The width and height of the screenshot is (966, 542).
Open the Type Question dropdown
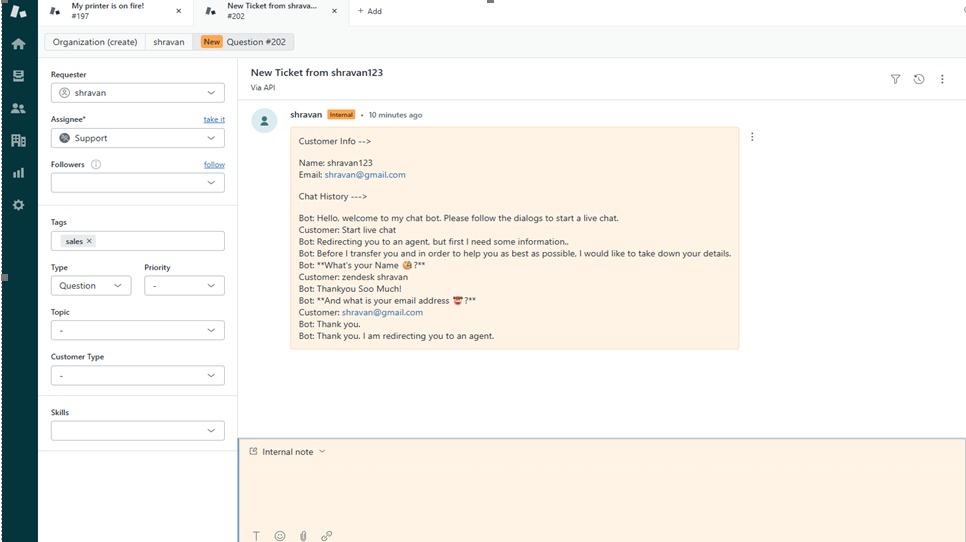[x=91, y=286]
